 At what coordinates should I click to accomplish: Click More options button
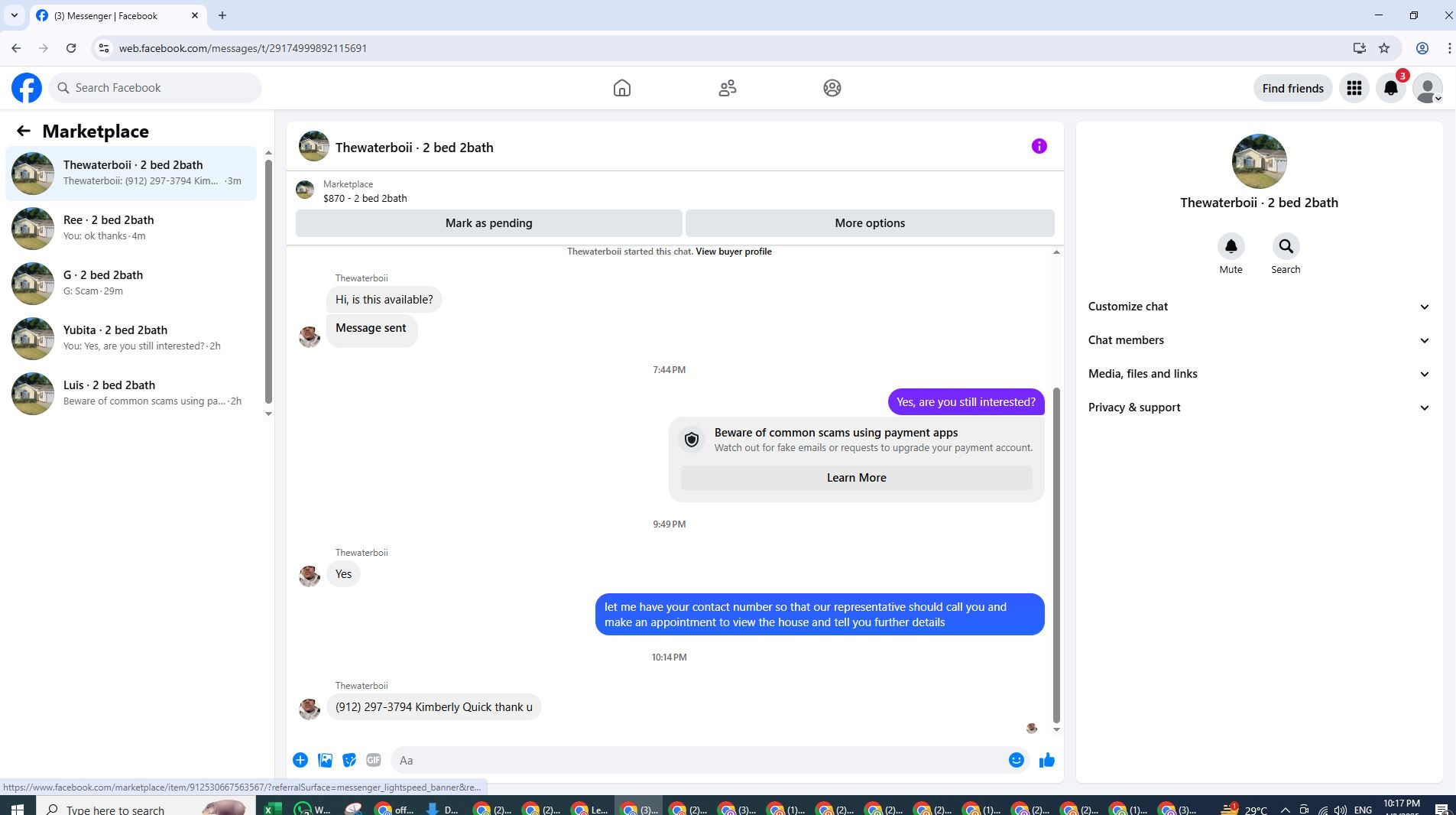pos(870,223)
